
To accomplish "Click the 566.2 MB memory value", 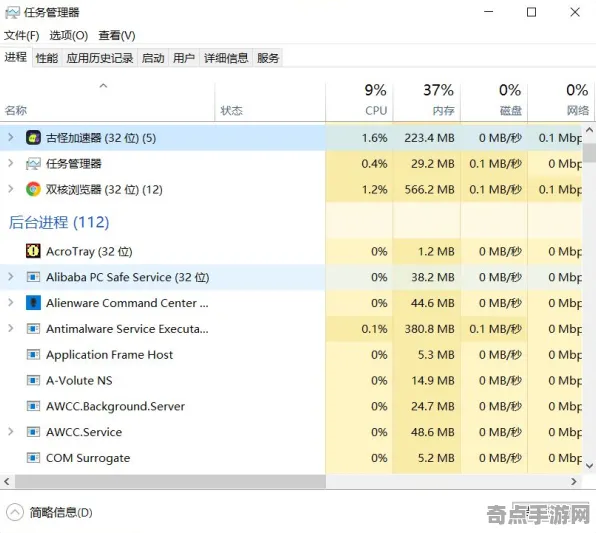I will [x=430, y=189].
